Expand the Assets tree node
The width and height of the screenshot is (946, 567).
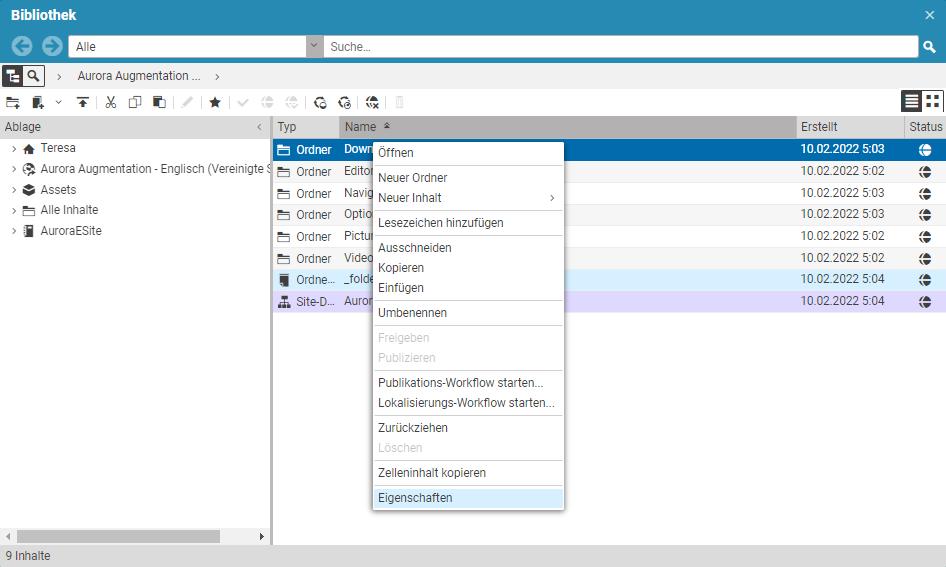(14, 190)
